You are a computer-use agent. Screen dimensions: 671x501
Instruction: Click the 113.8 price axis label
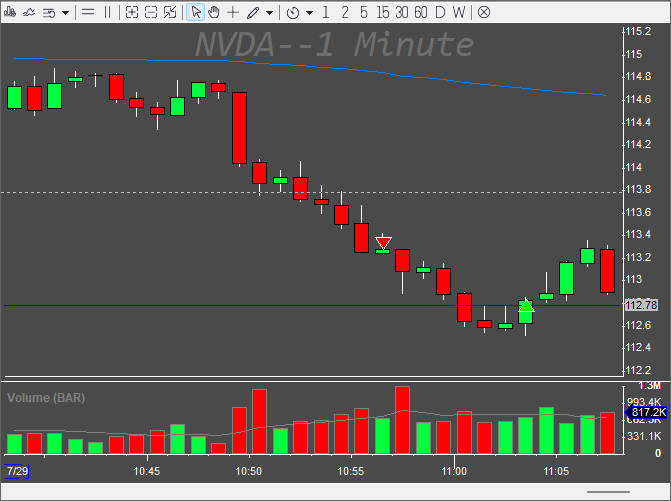638,190
